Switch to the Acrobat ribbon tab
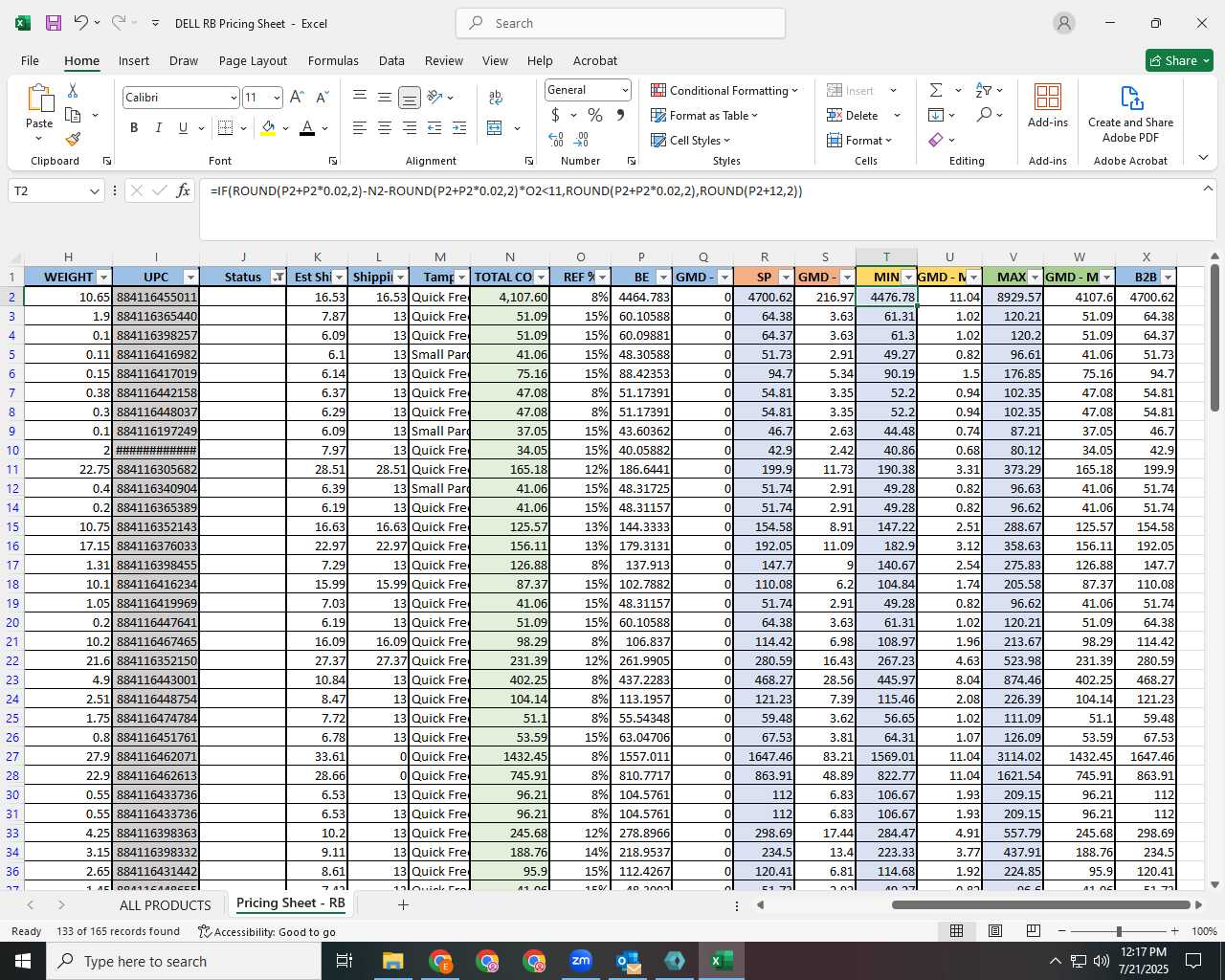 (595, 60)
